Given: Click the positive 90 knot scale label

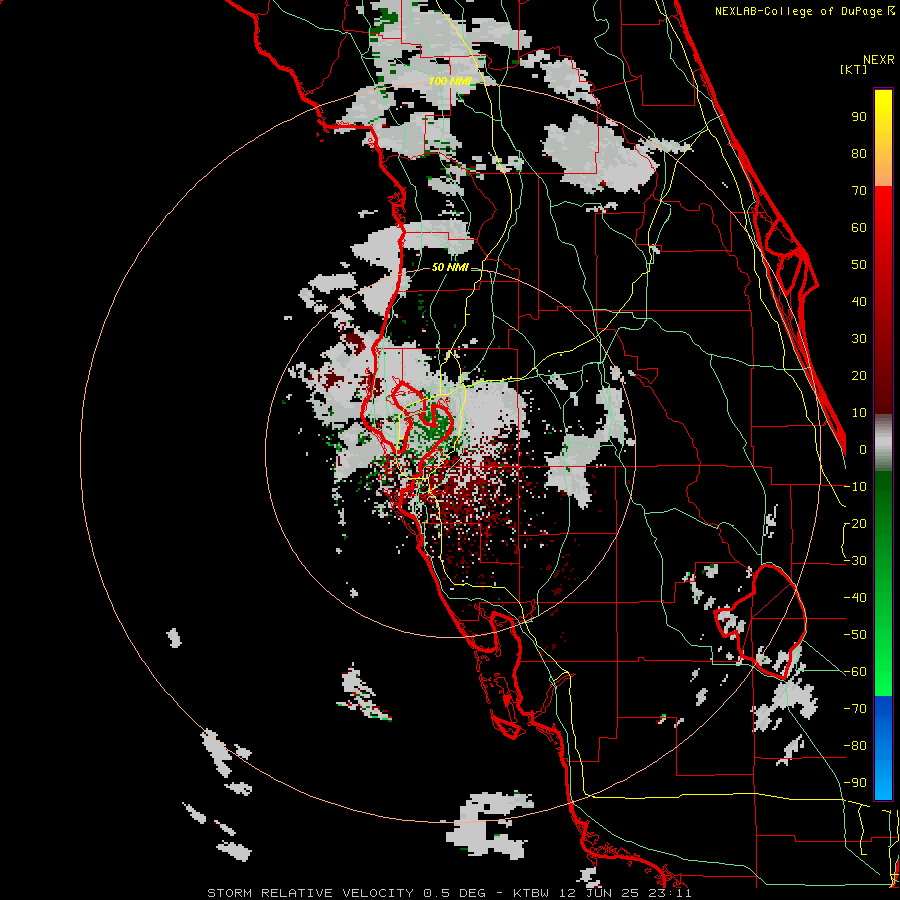Looking at the screenshot, I should (x=859, y=117).
